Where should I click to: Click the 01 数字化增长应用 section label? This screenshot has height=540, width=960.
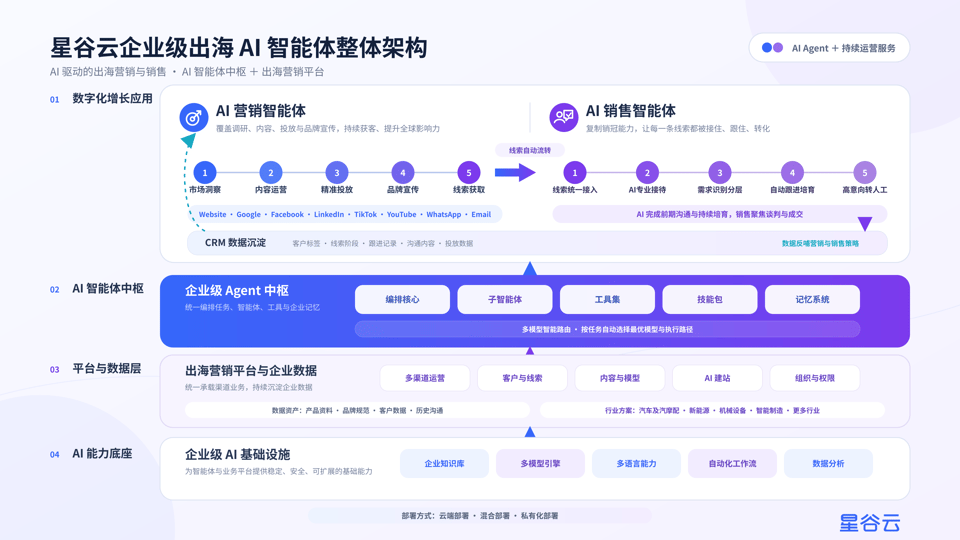[101, 99]
